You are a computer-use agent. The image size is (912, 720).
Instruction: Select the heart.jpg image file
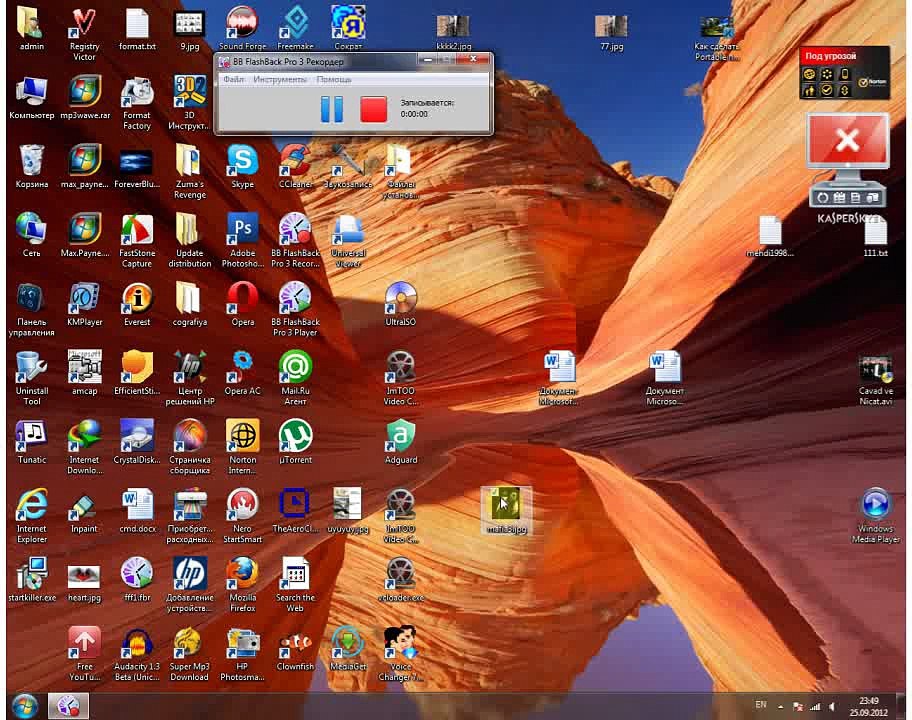[84, 582]
